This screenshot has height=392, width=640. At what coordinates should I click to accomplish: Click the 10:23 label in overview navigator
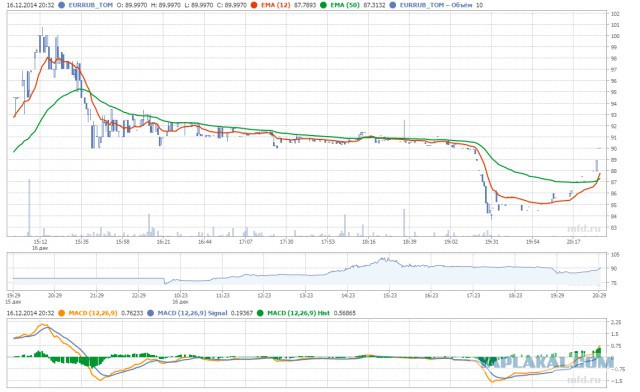coord(180,296)
